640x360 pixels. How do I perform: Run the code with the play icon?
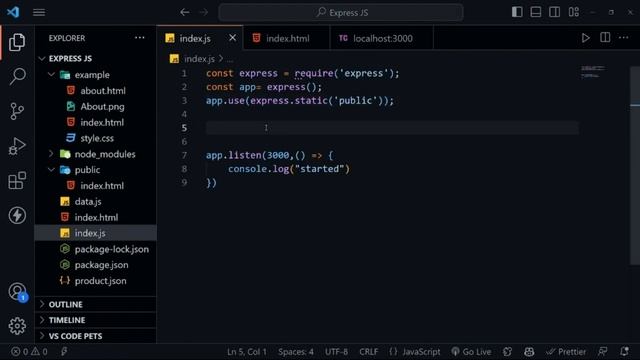pos(585,38)
